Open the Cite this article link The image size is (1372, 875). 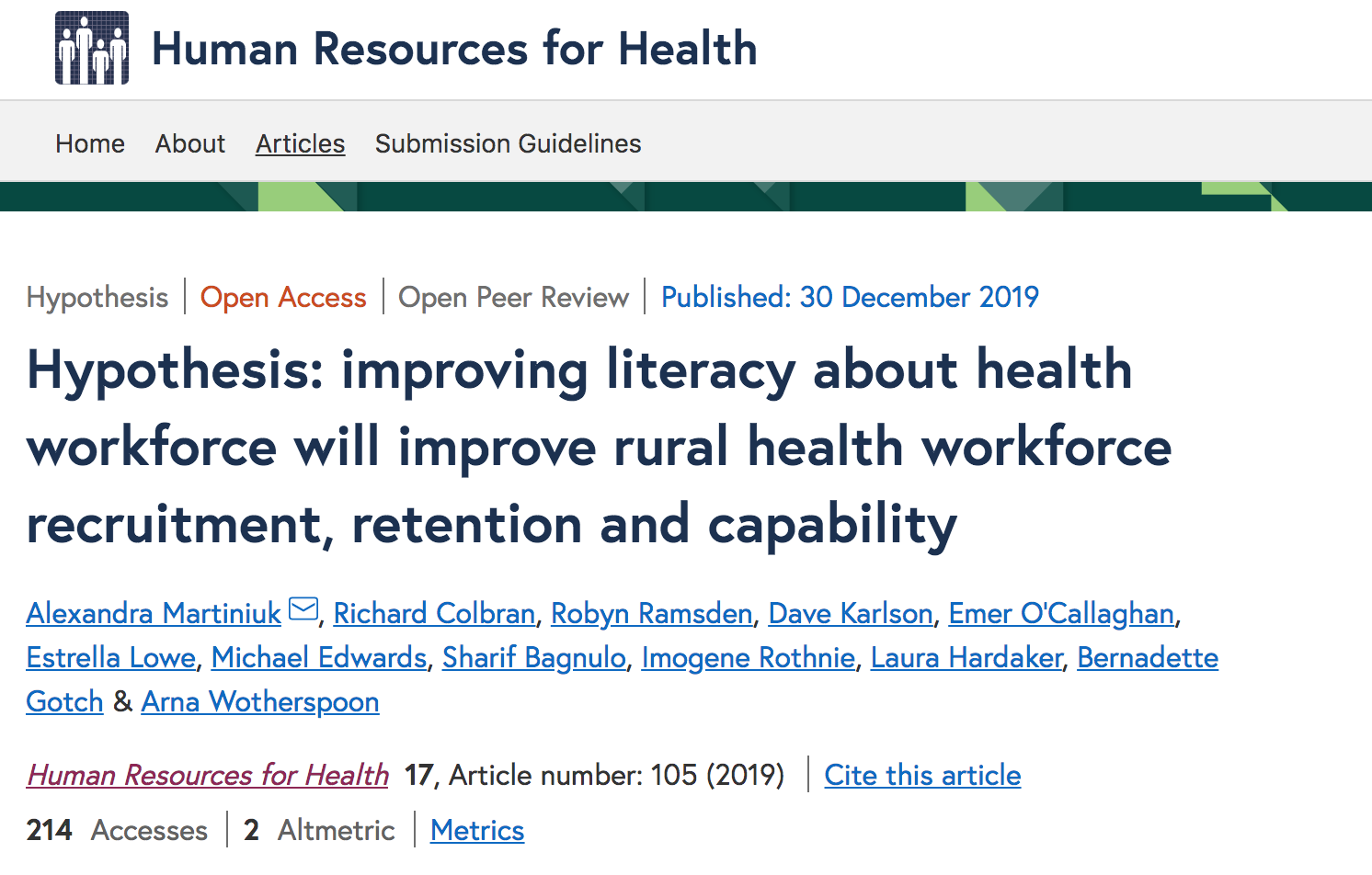click(x=922, y=775)
